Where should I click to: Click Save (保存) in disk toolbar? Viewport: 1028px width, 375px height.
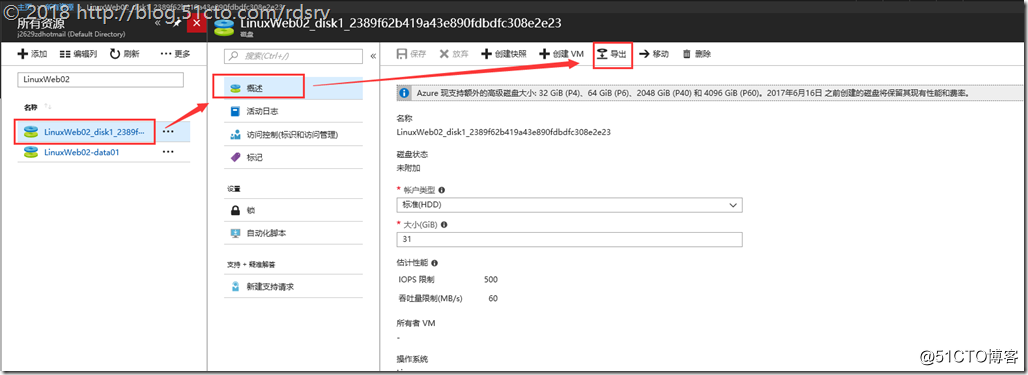[x=412, y=54]
